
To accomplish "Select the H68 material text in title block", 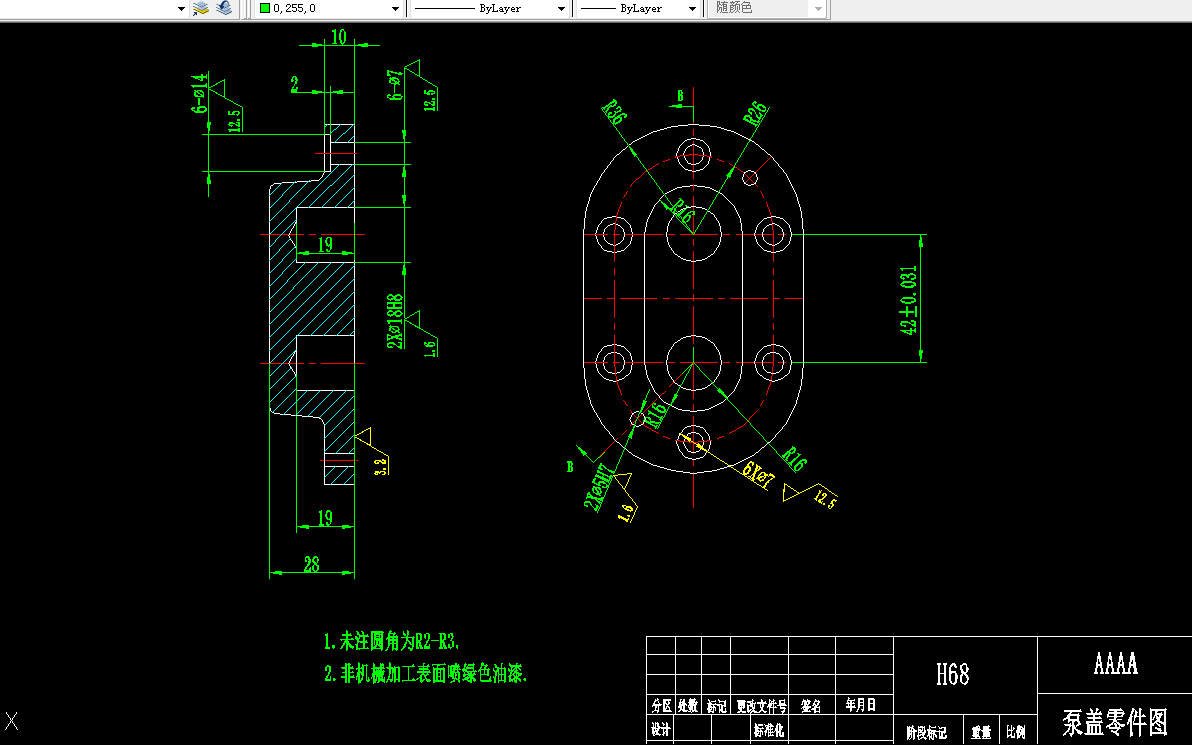I will pyautogui.click(x=953, y=674).
